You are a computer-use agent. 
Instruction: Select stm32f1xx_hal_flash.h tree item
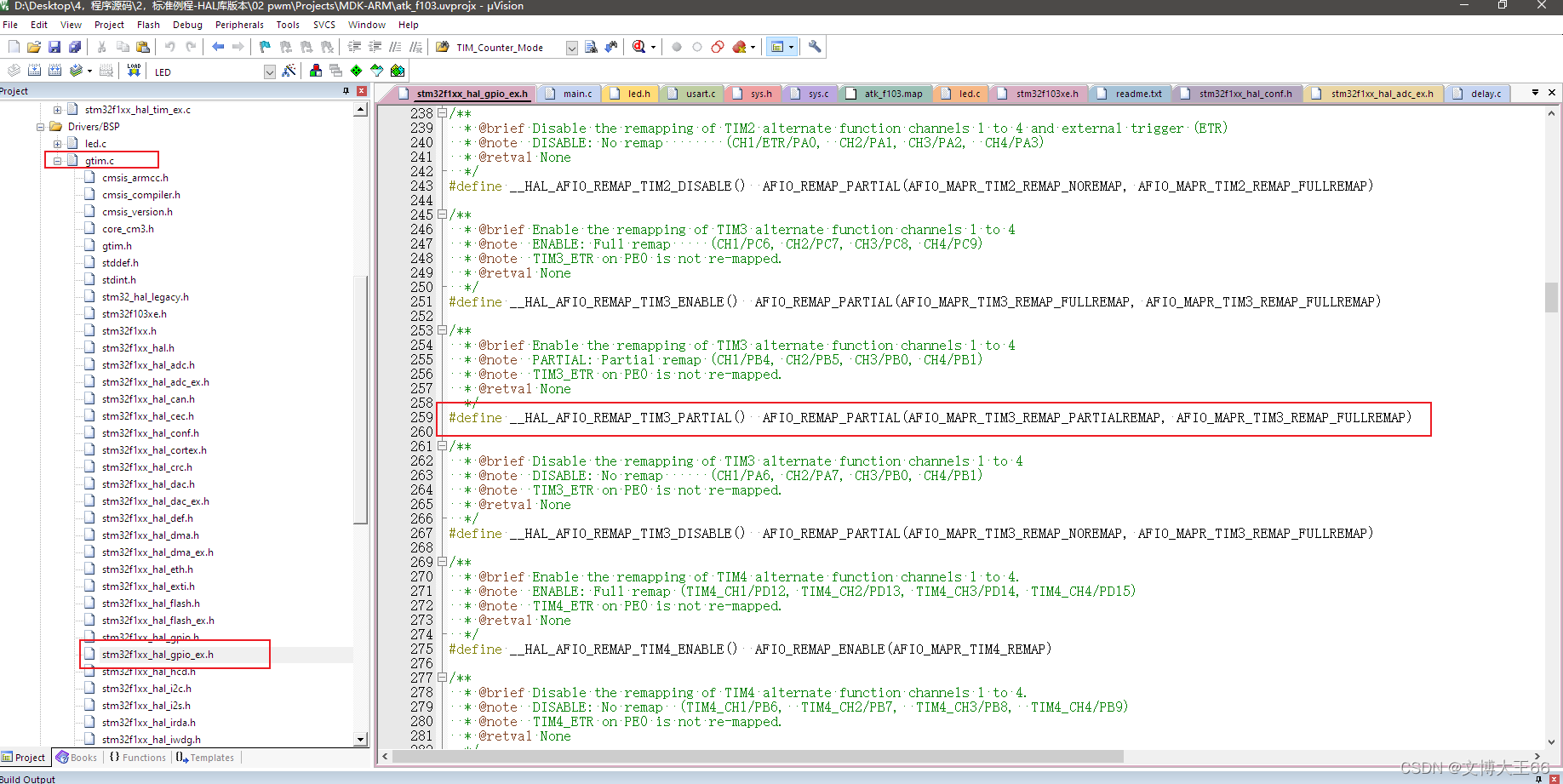pyautogui.click(x=151, y=604)
